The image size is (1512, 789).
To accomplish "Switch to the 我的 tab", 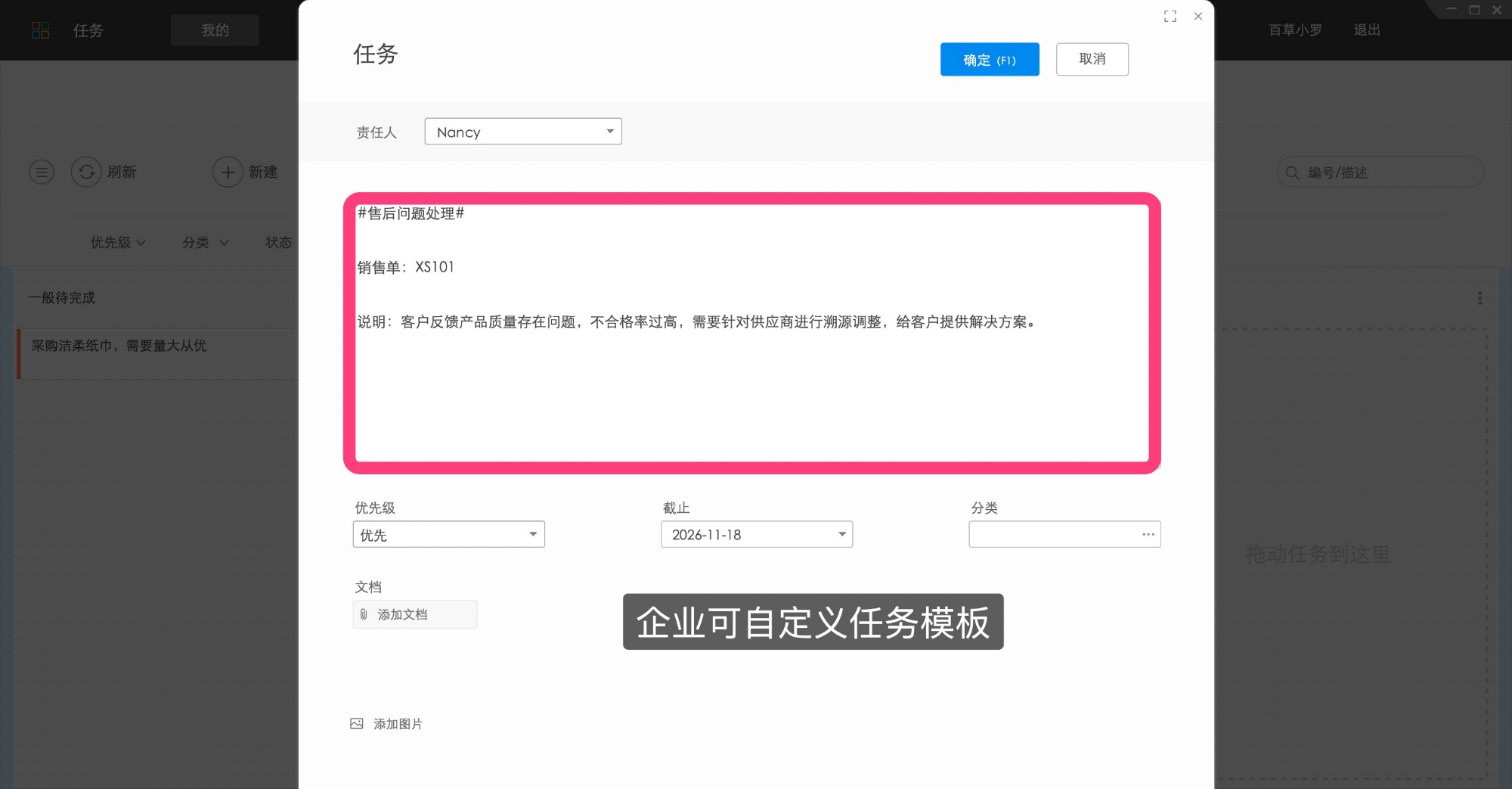I will (x=215, y=30).
